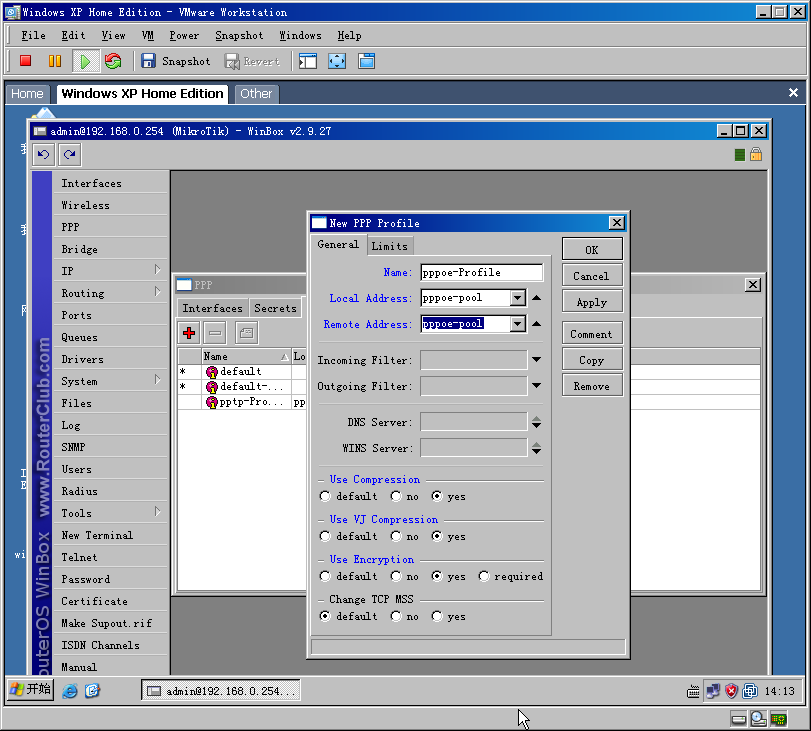Click the WinBox redo arrow icon
The image size is (811, 731).
pyautogui.click(x=70, y=154)
